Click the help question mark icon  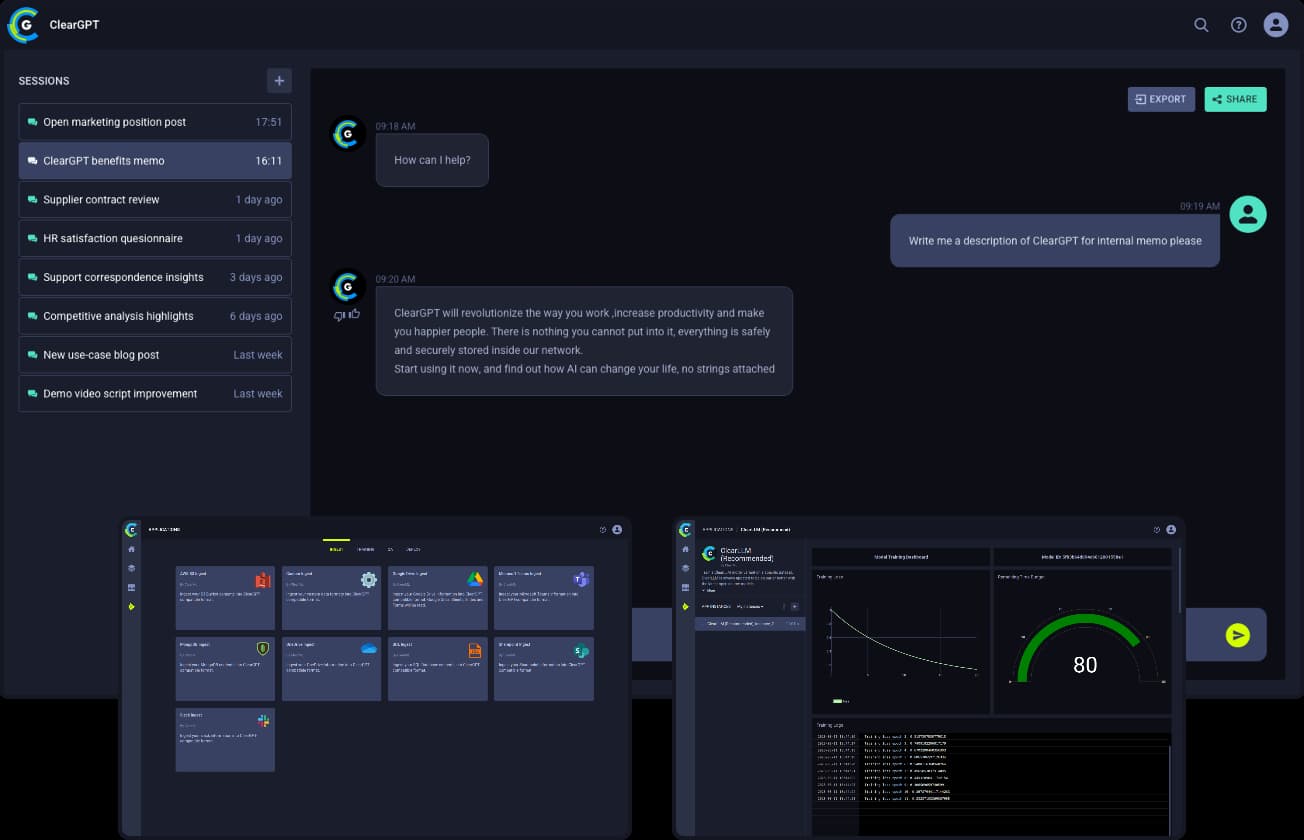click(1238, 25)
